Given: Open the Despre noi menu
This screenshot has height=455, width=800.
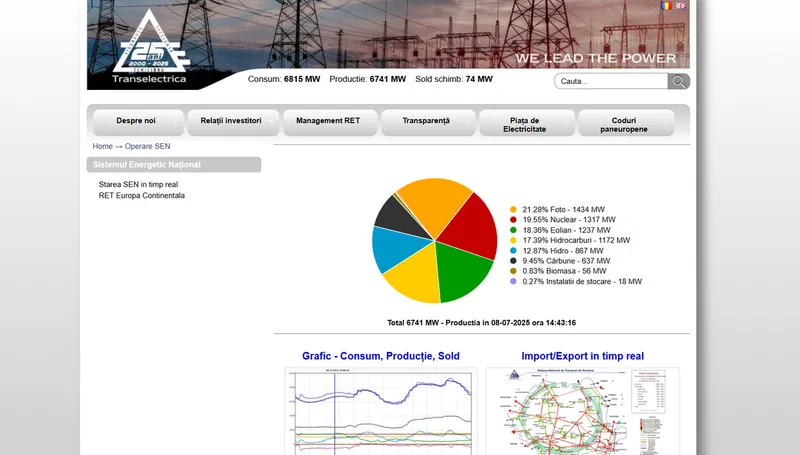Looking at the screenshot, I should pos(136,121).
